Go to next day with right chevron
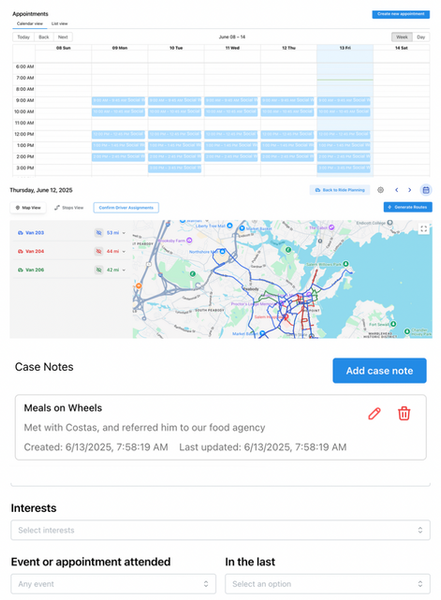This screenshot has width=441, height=600. coord(410,190)
